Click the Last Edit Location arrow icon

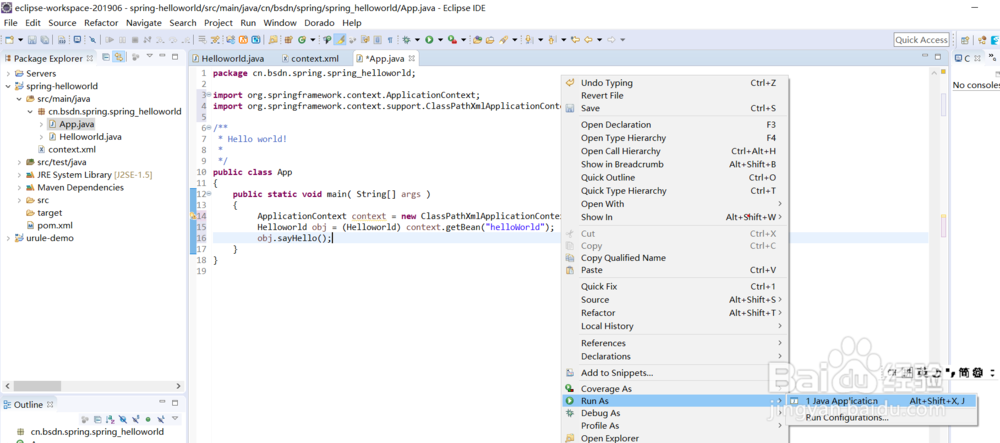pos(575,40)
